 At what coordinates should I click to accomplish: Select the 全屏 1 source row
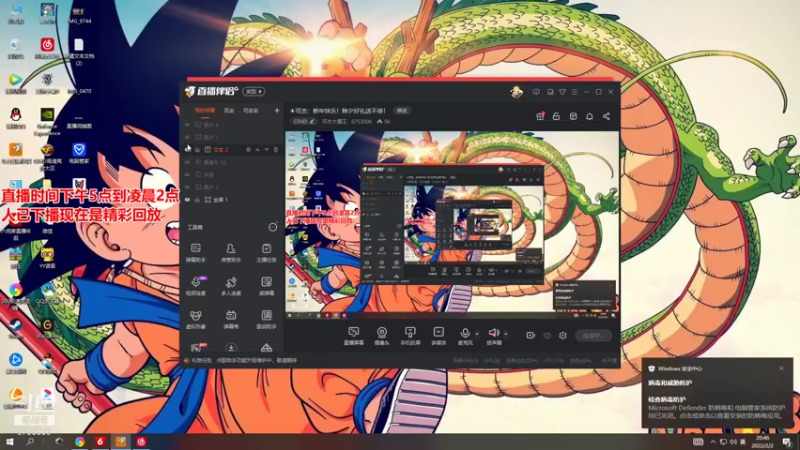click(232, 199)
